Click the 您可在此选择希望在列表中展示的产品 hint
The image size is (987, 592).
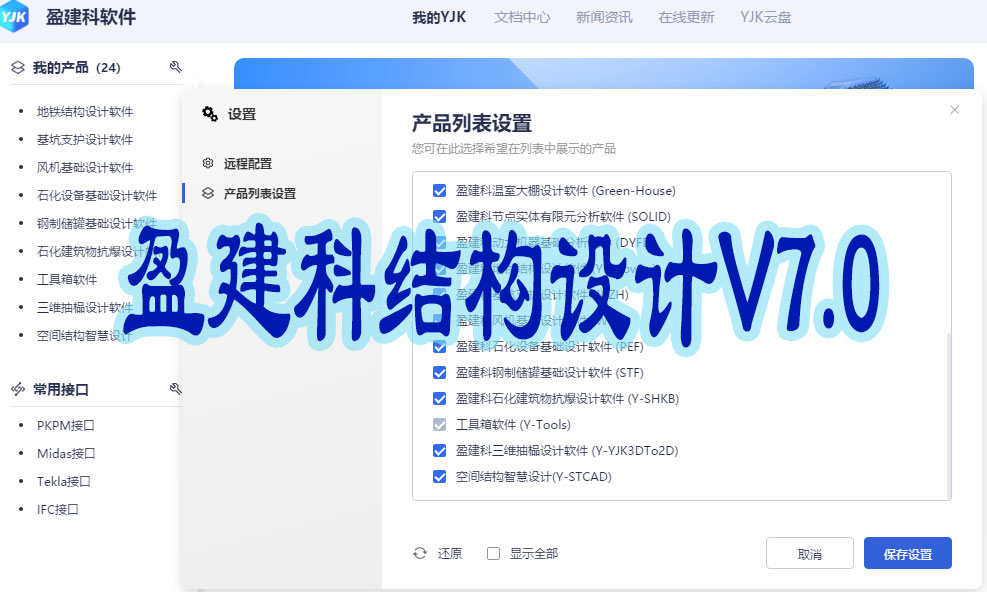pyautogui.click(x=514, y=149)
